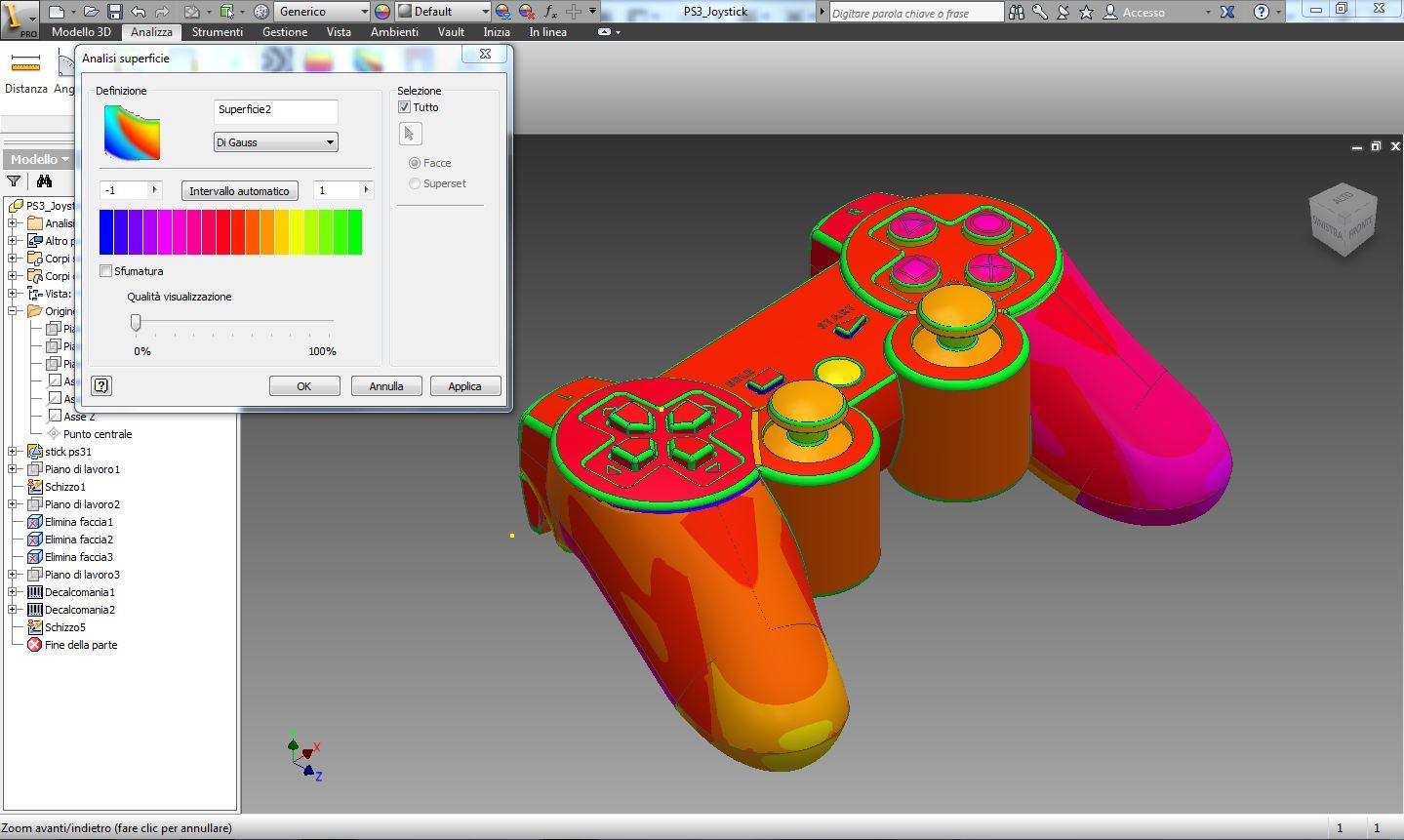The height and width of the screenshot is (840, 1404).
Task: Click the key subscription icon
Action: pos(1040,12)
